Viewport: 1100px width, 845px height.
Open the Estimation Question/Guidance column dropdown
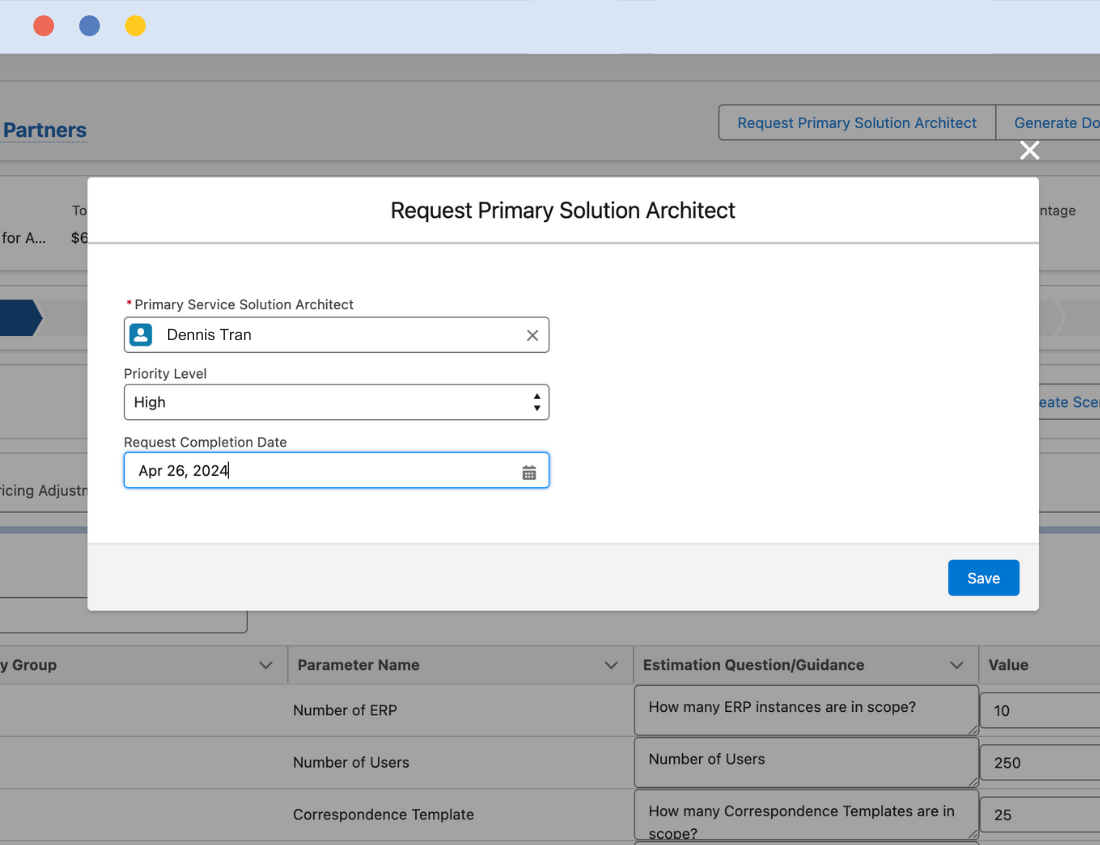coord(957,664)
